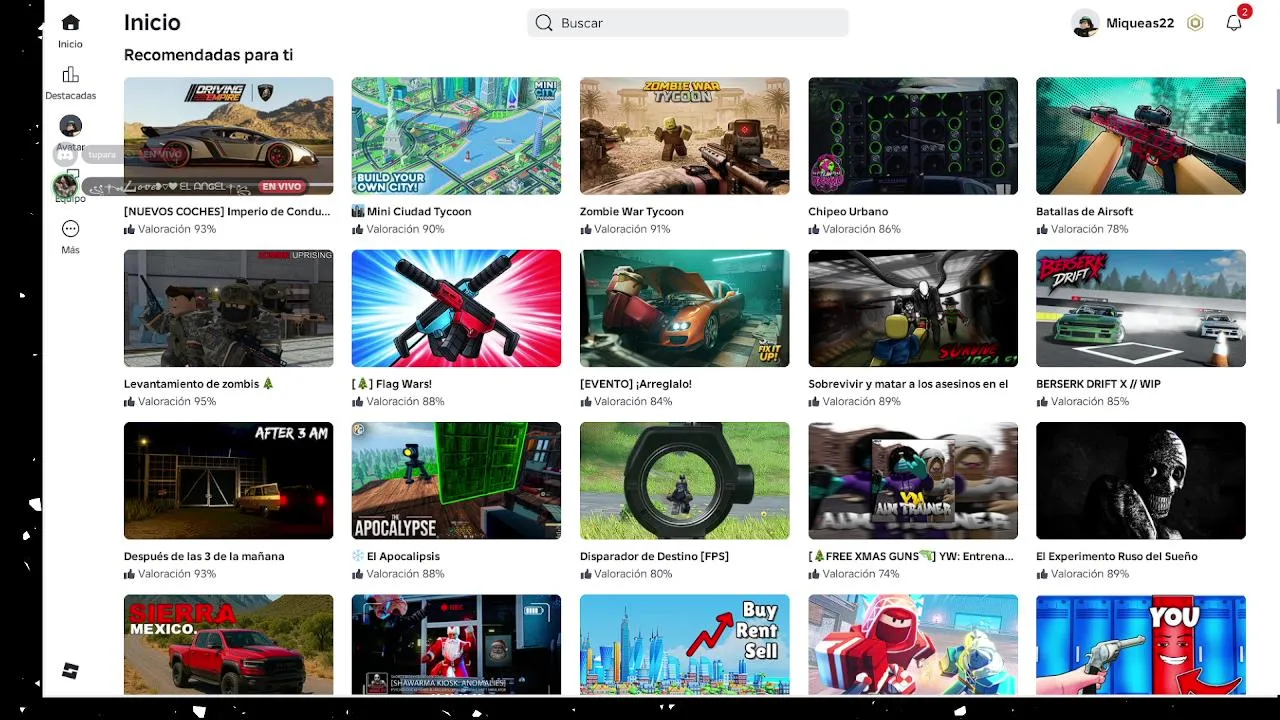Open the Sierra Mexico truck thumbnail
This screenshot has width=1280, height=720.
[x=229, y=645]
